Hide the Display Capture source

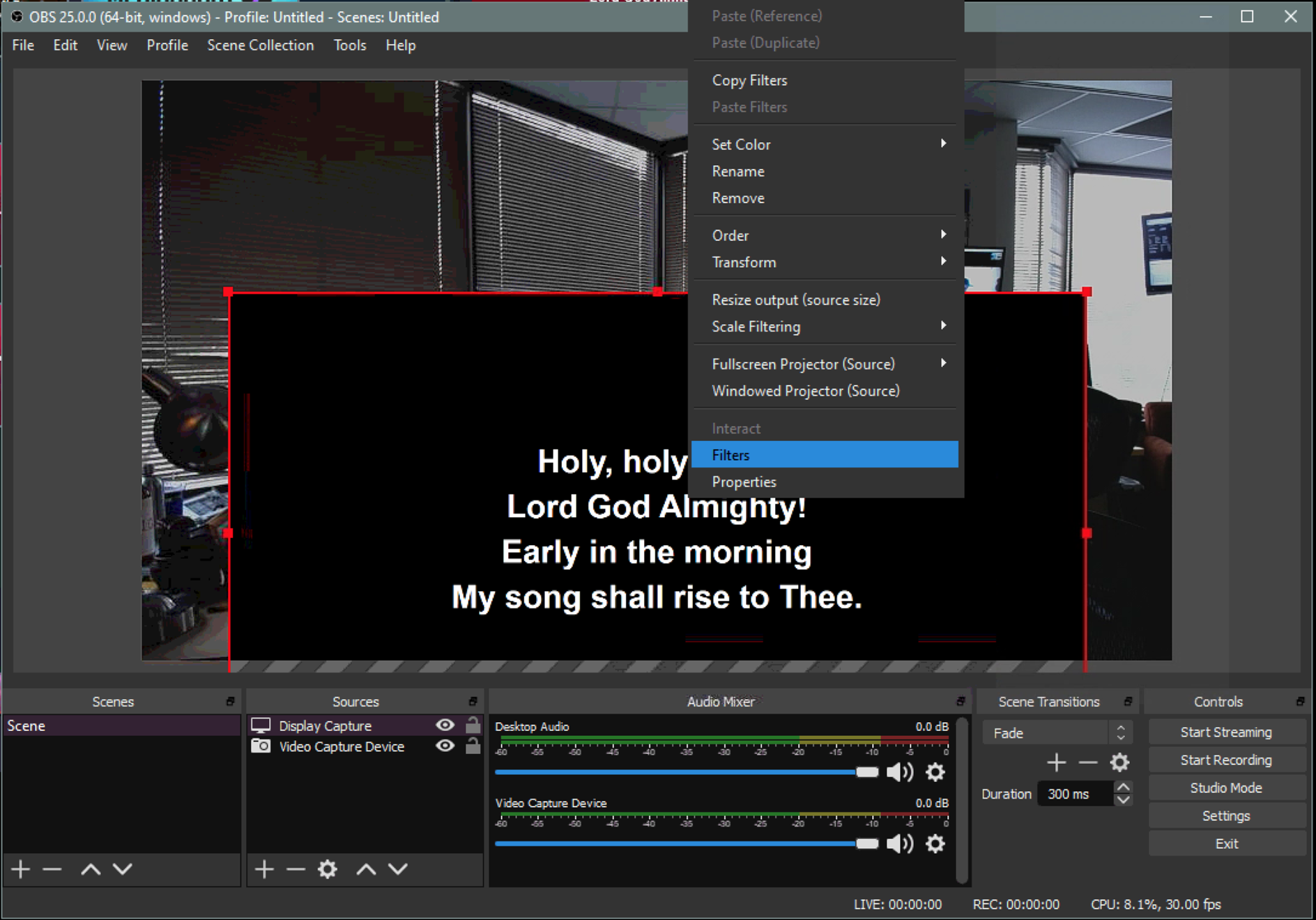click(x=445, y=726)
